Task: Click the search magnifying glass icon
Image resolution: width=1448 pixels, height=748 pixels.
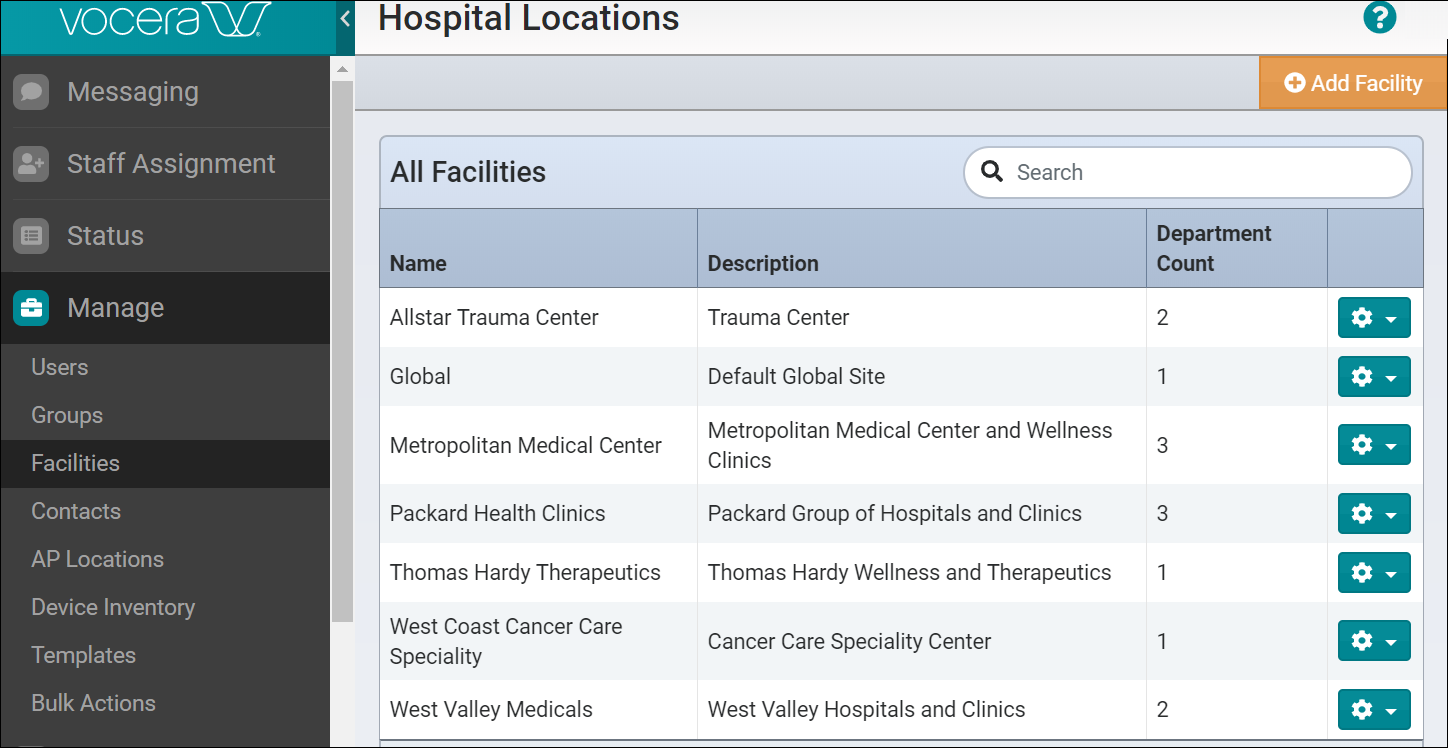Action: [x=992, y=172]
